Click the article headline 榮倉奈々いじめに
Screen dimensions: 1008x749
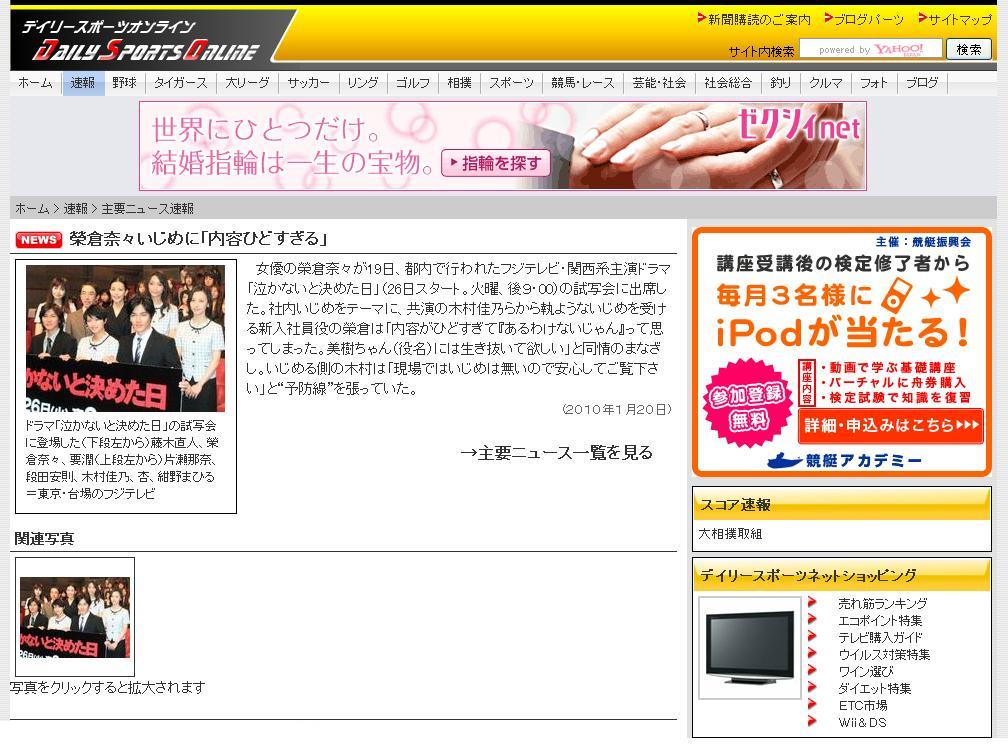click(x=199, y=239)
